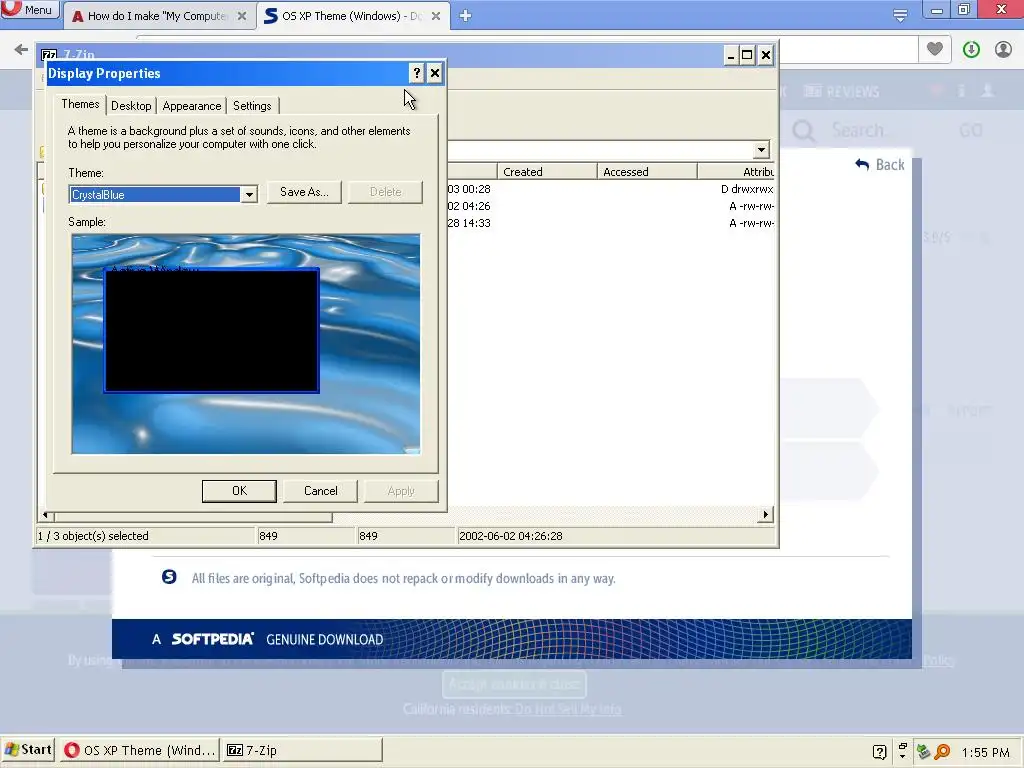Click the Accept cookies & close button
The width and height of the screenshot is (1024, 768).
coord(514,684)
